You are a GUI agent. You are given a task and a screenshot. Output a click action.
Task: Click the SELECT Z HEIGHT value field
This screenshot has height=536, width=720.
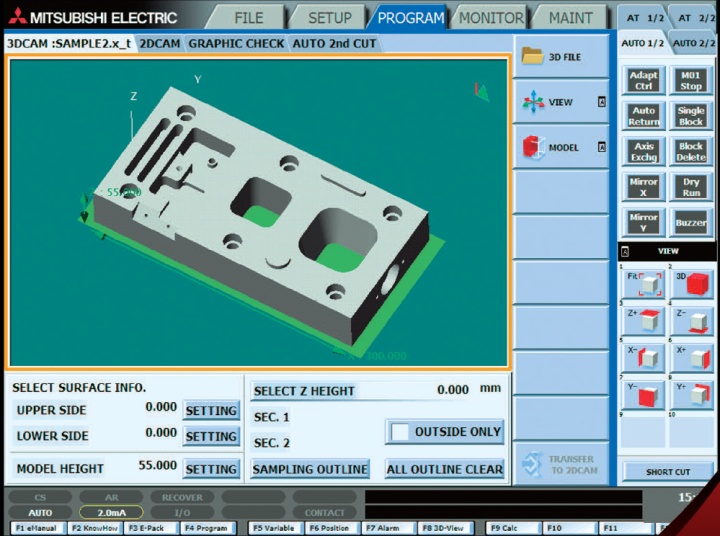[440, 391]
